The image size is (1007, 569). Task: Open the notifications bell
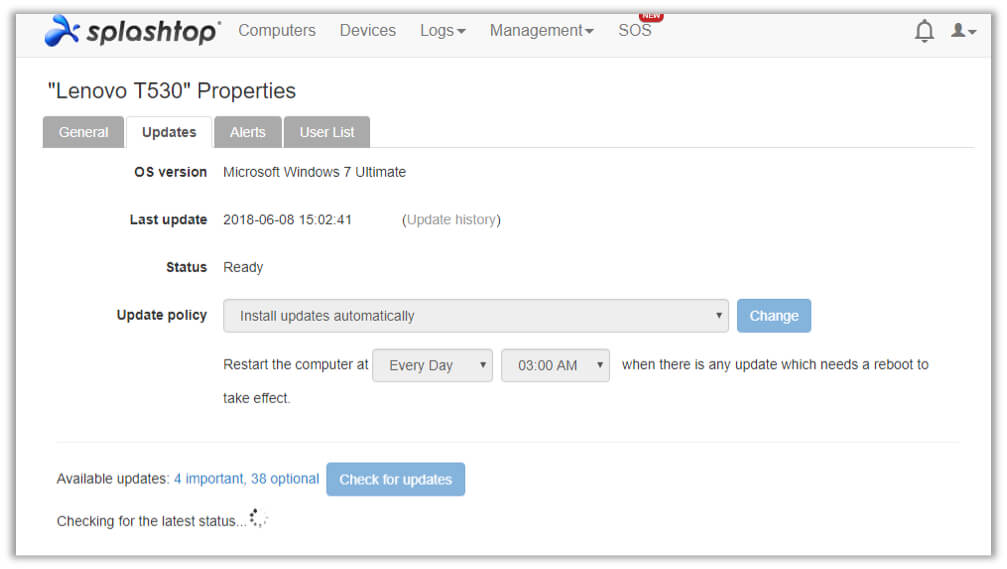pos(924,31)
